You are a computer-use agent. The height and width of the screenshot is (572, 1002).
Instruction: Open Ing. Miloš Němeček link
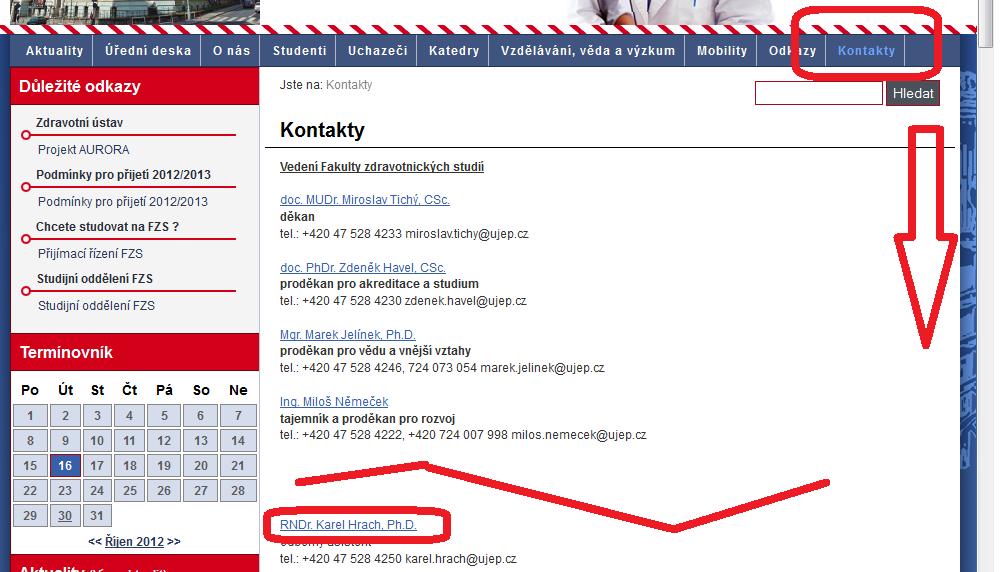tap(334, 402)
